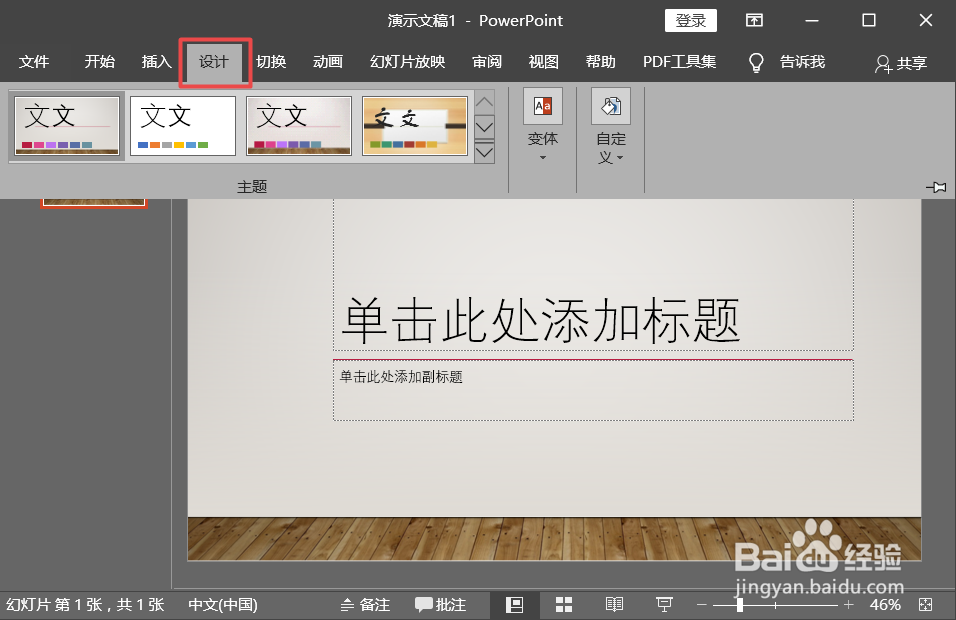The height and width of the screenshot is (620, 956).
Task: Toggle the 备注 notes pane
Action: pyautogui.click(x=365, y=605)
